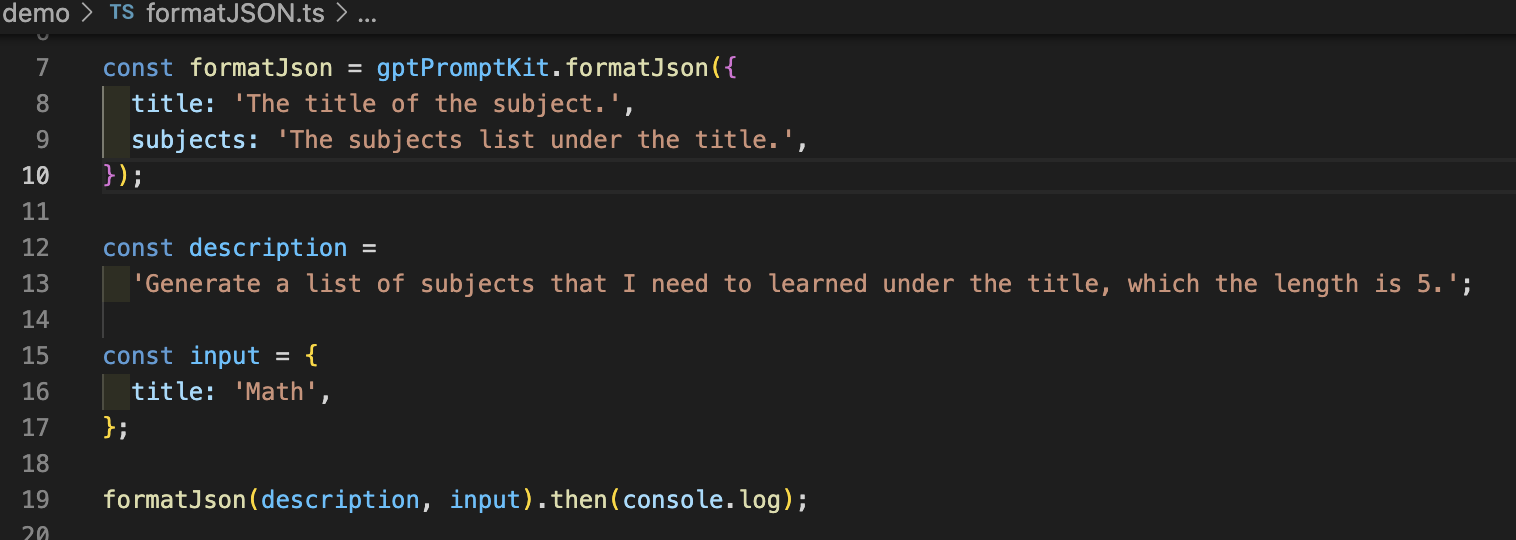Open the chevron after formatJSON.ts breadcrumb

[x=341, y=14]
